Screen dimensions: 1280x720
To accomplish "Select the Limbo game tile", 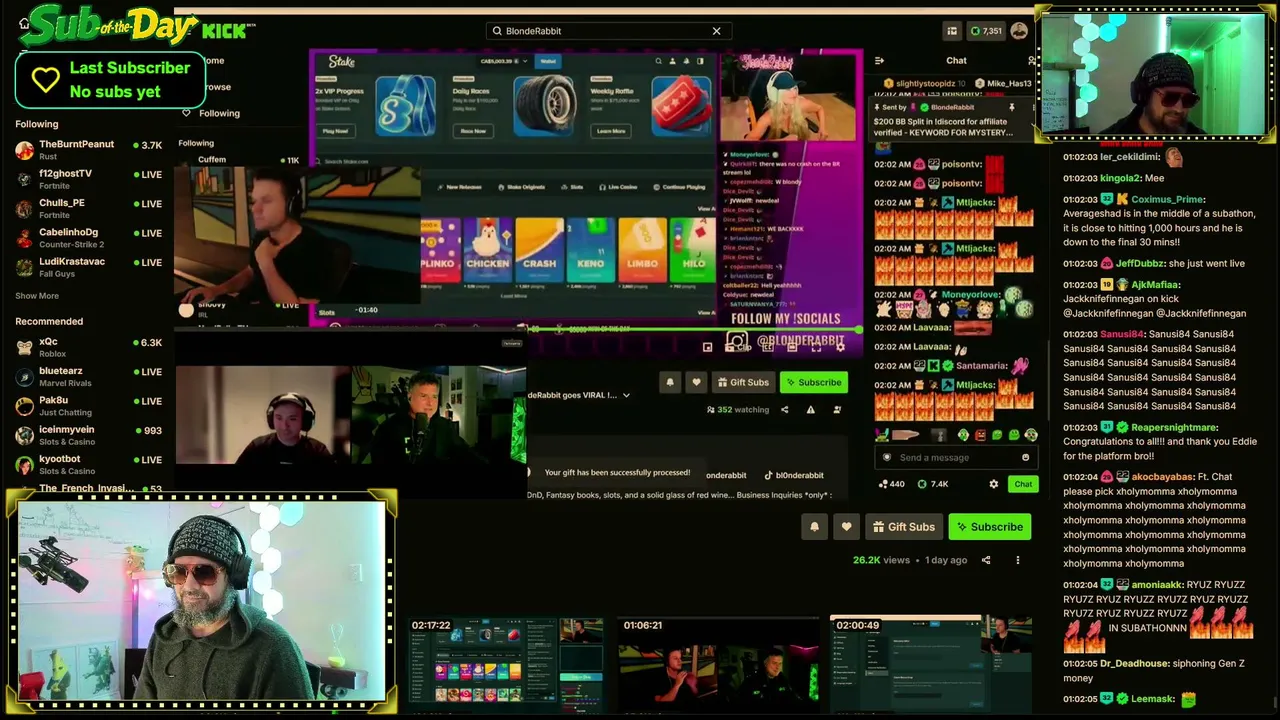I will point(643,249).
